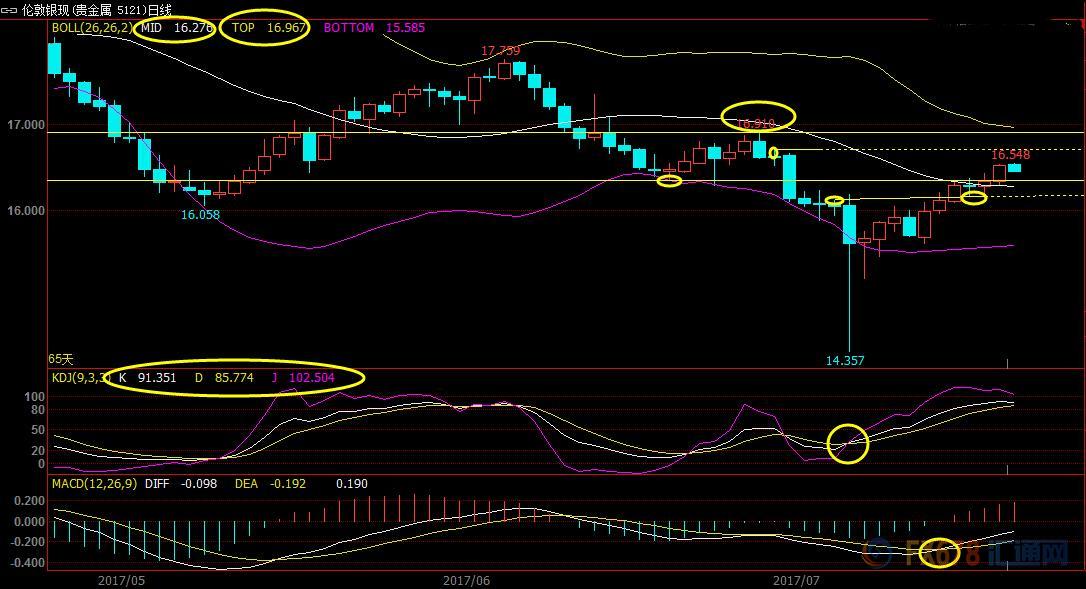Click the chain-link icon beside the chart title
Viewport: 1086px width, 589px height.
[x=10, y=10]
